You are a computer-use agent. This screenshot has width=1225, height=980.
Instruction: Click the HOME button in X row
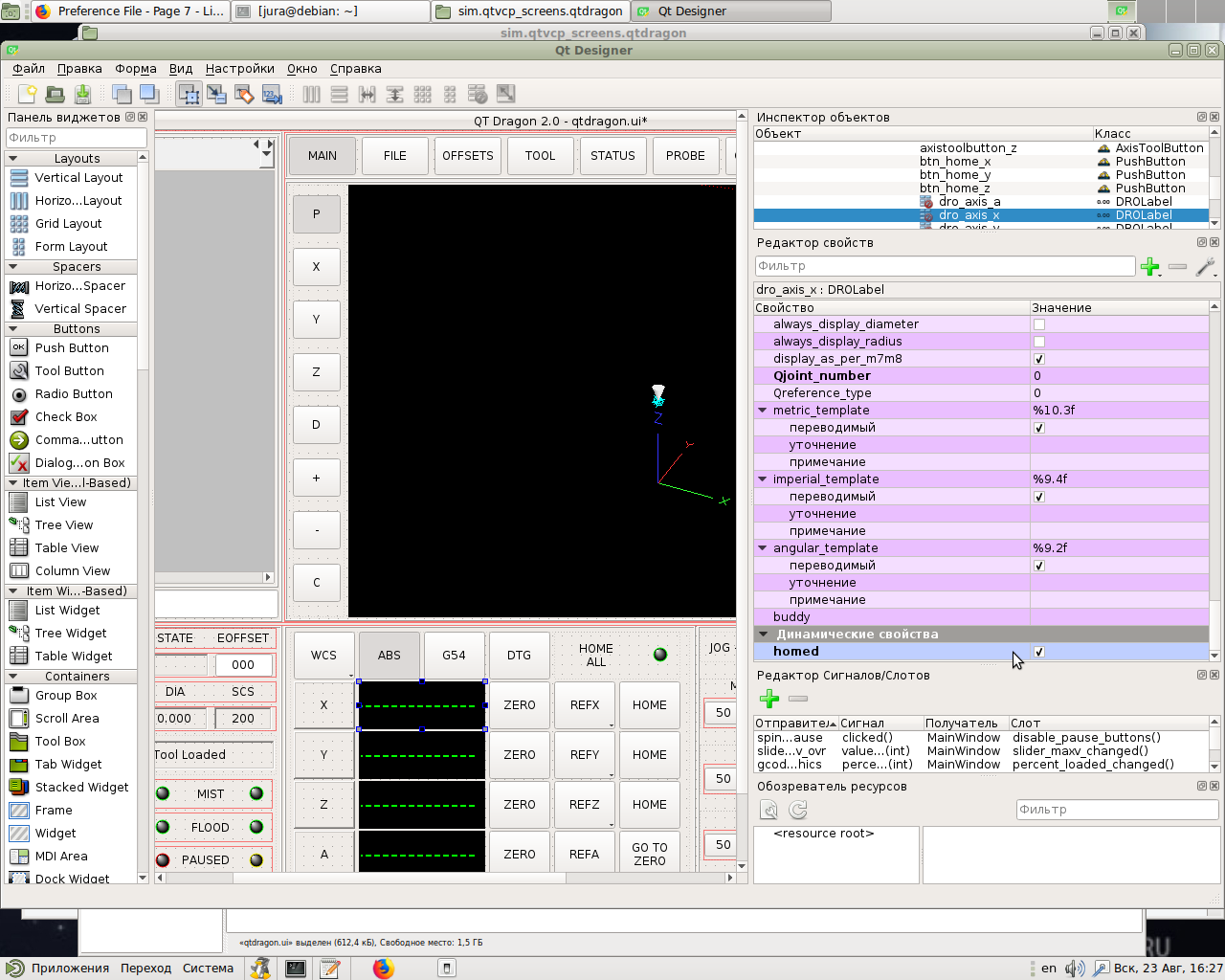pos(650,705)
